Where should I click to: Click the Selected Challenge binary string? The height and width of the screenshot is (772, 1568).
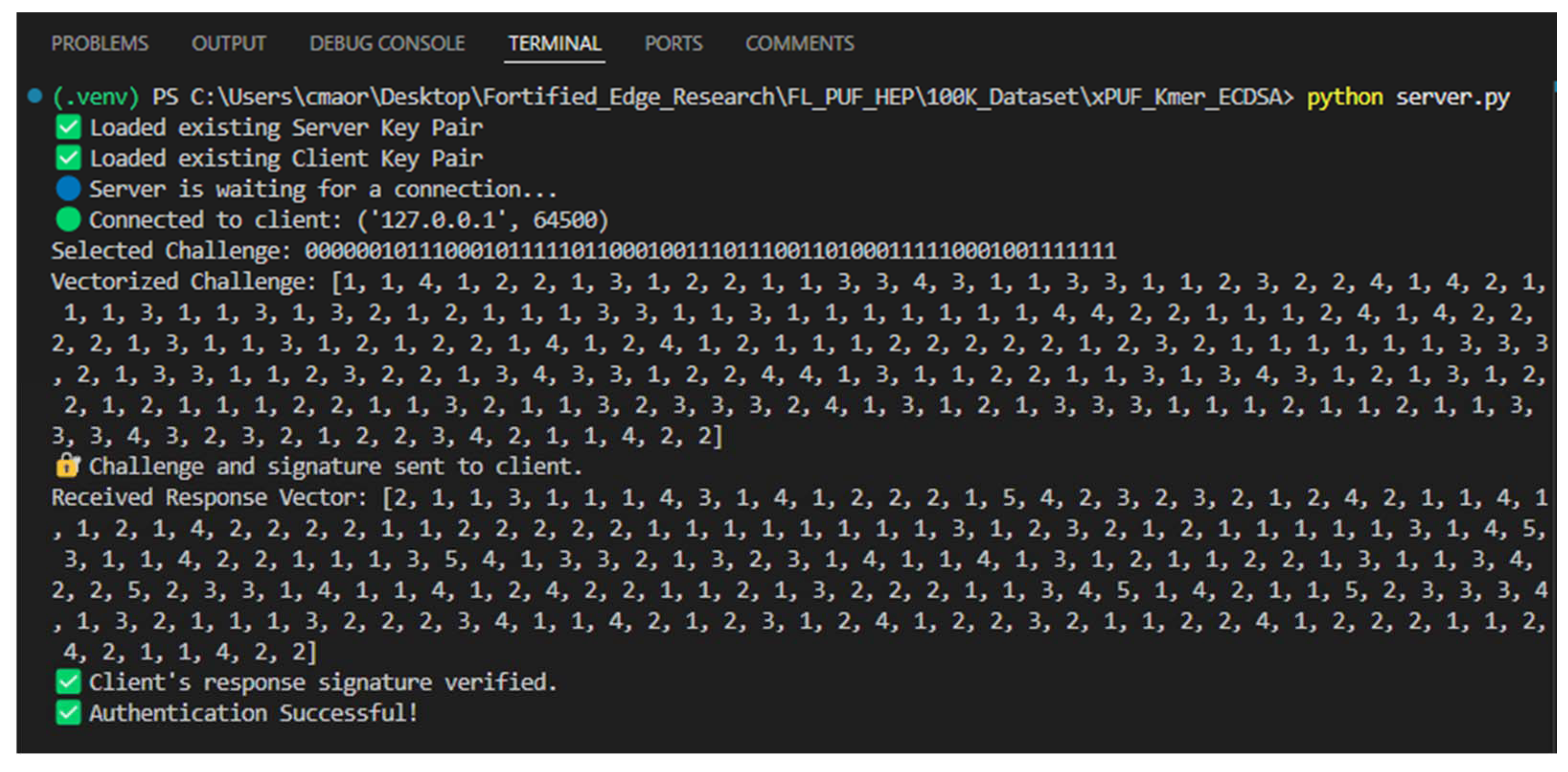(x=710, y=251)
